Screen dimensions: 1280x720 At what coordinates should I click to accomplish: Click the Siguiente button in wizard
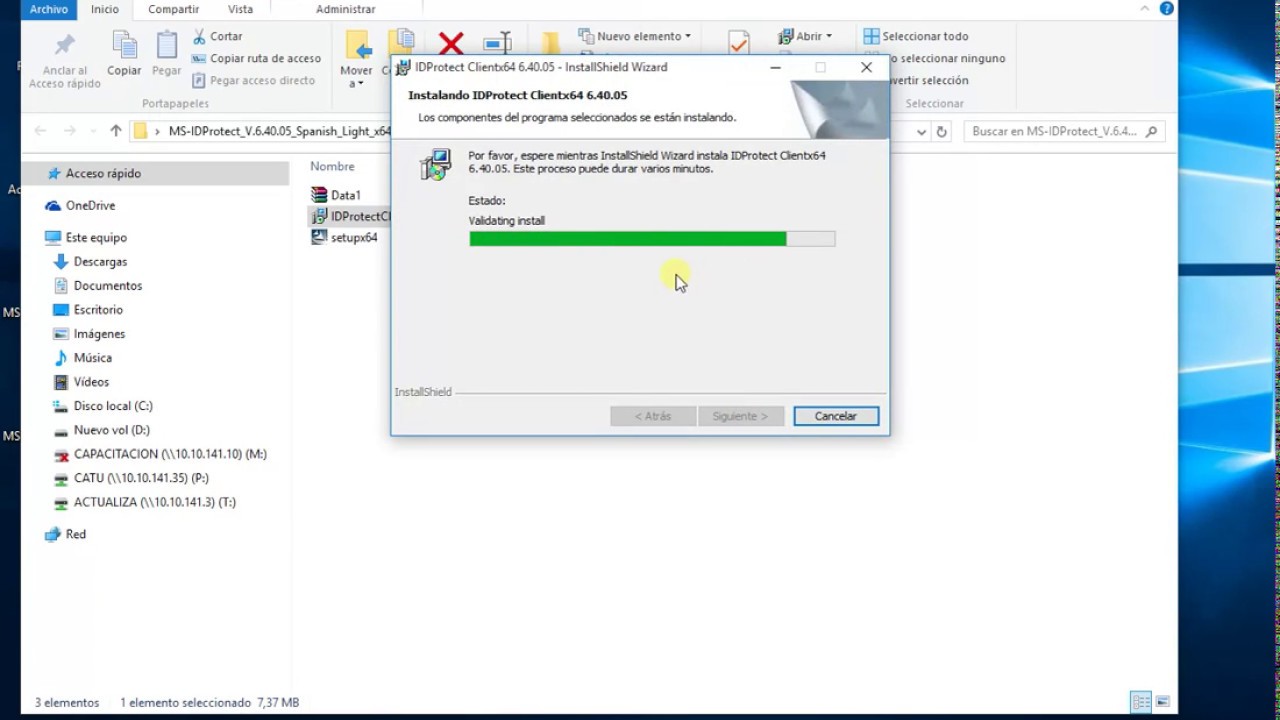point(740,415)
